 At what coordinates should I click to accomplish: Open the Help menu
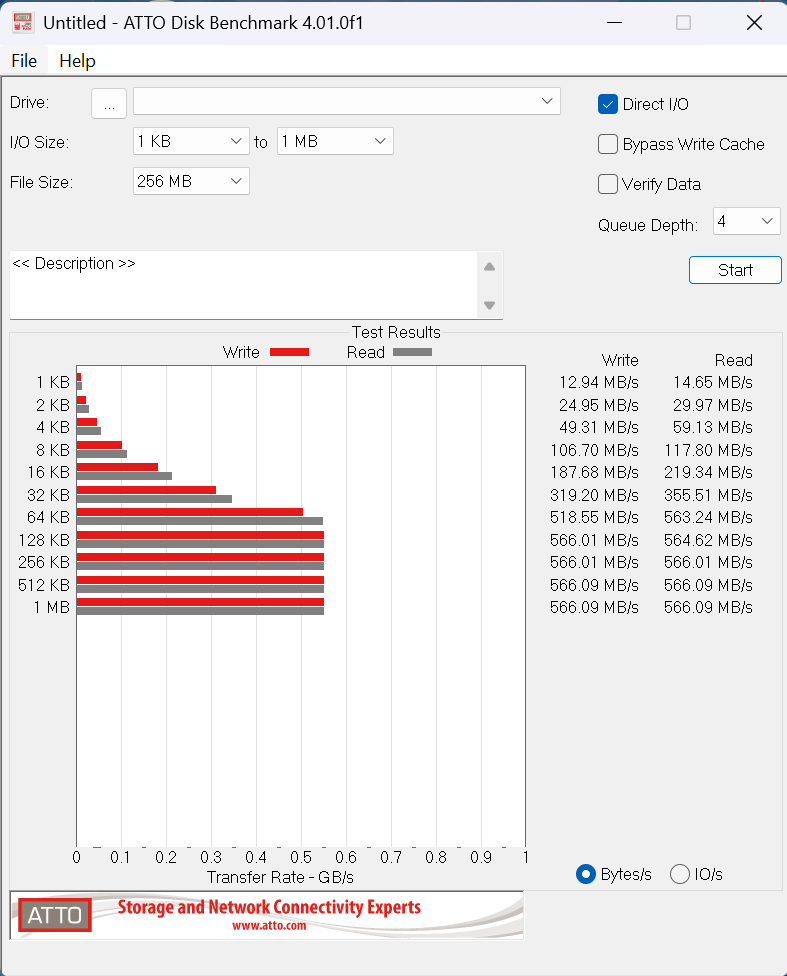[77, 61]
